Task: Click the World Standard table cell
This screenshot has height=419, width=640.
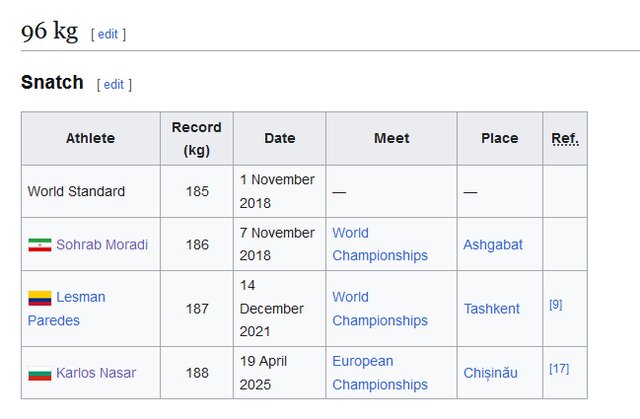Action: pyautogui.click(x=76, y=191)
